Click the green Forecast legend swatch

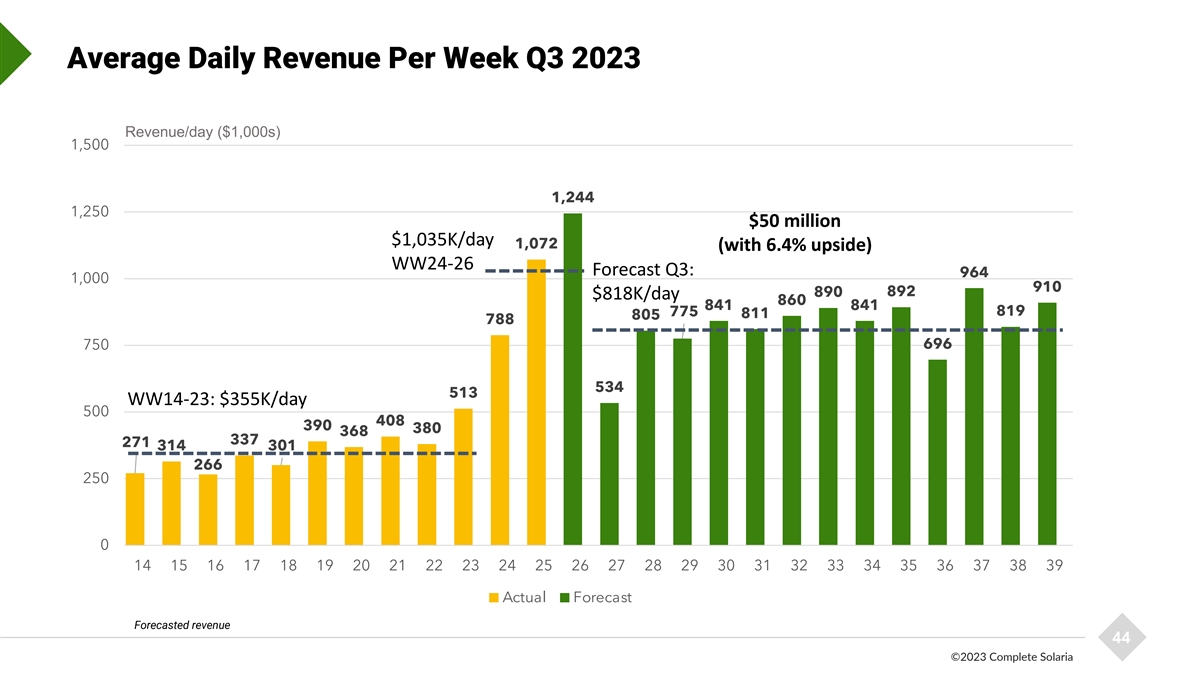565,598
